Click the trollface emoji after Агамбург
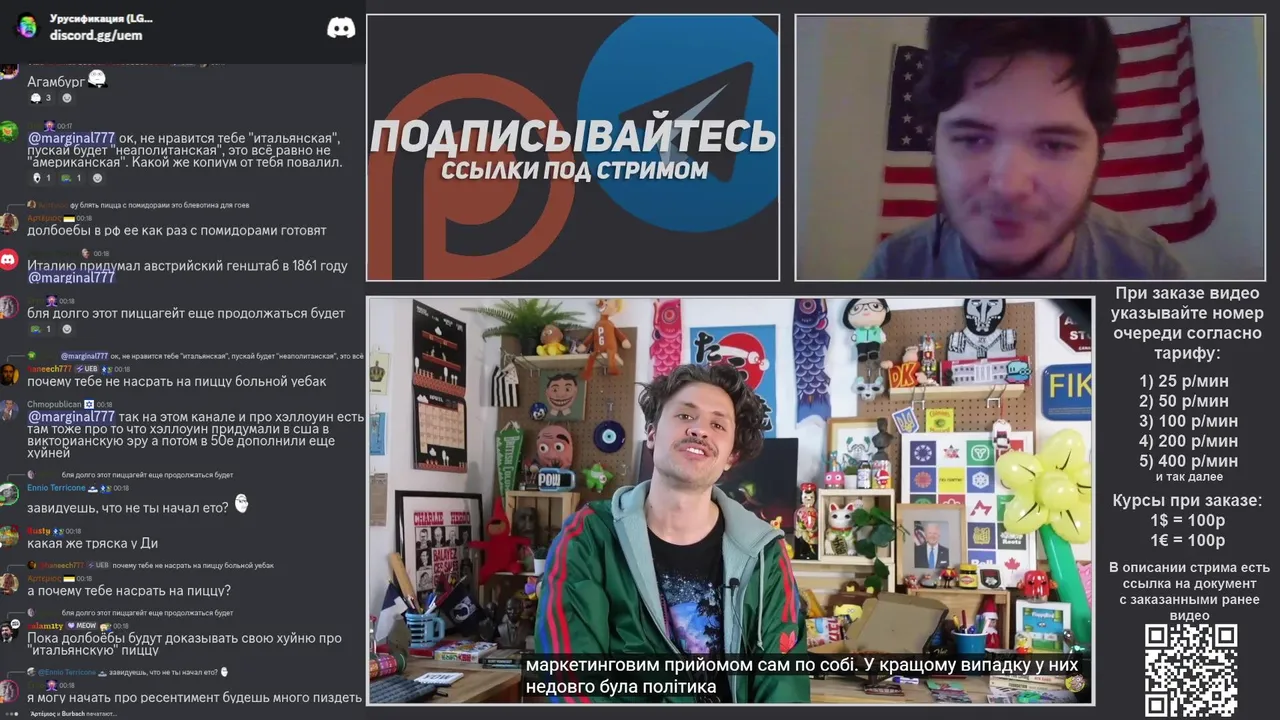 pos(97,79)
